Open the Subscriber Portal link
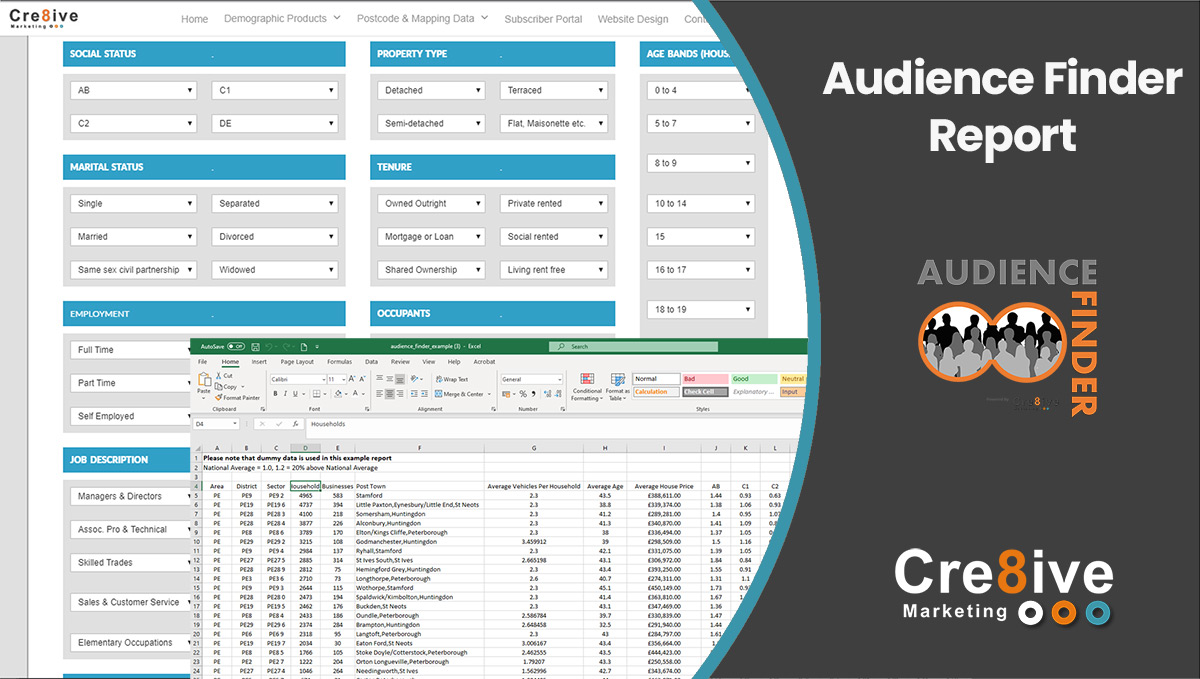The height and width of the screenshot is (679, 1200). (x=543, y=19)
